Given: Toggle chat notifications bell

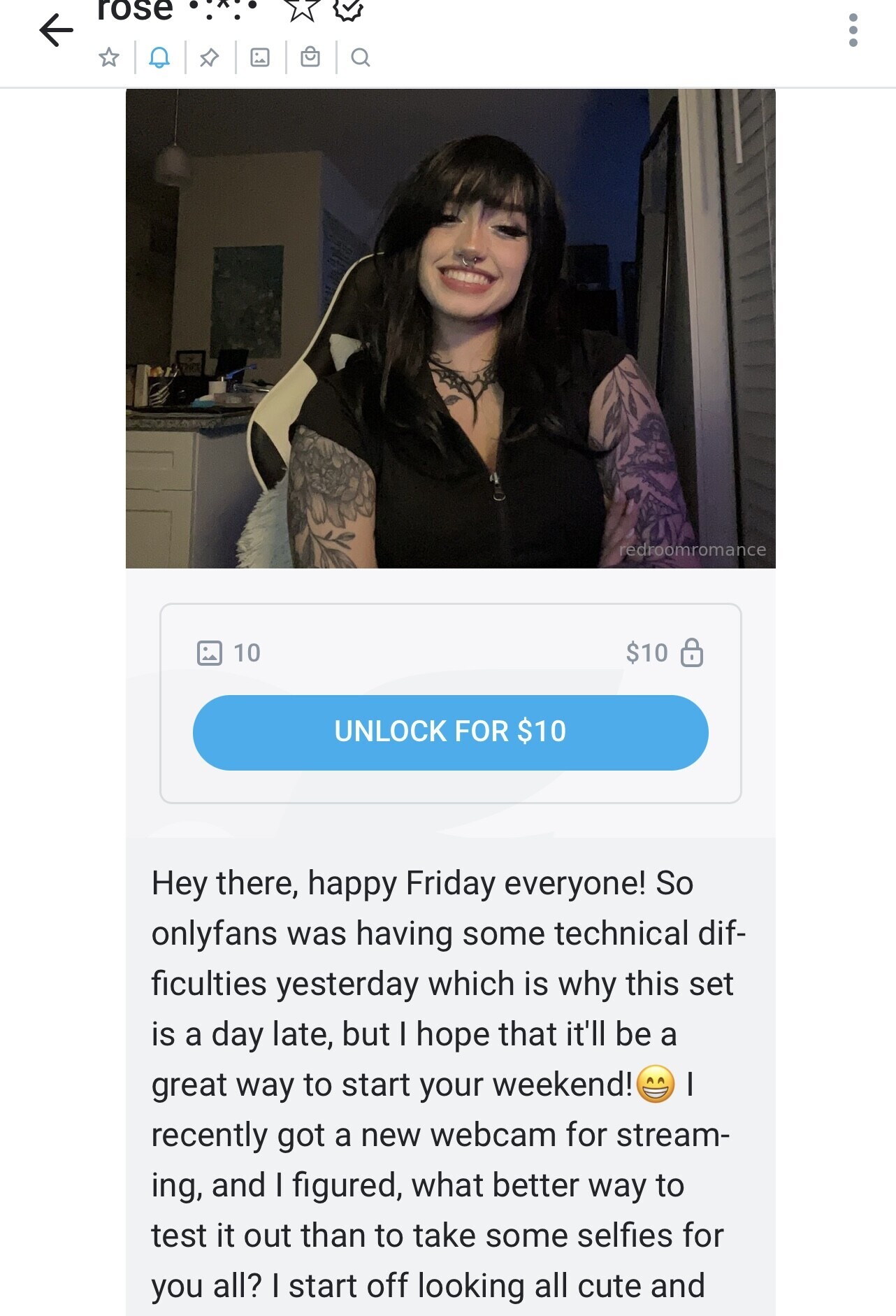Looking at the screenshot, I should pos(159,57).
